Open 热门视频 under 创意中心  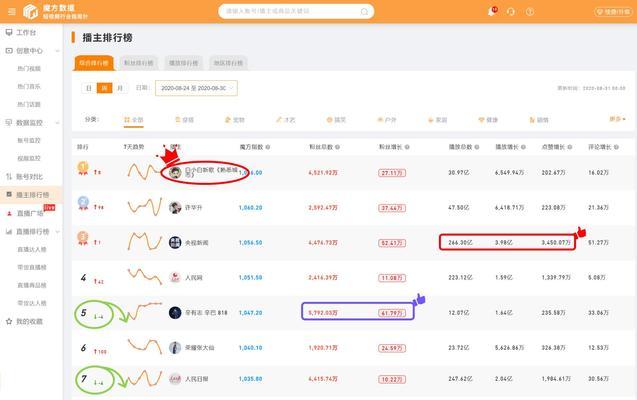click(29, 69)
